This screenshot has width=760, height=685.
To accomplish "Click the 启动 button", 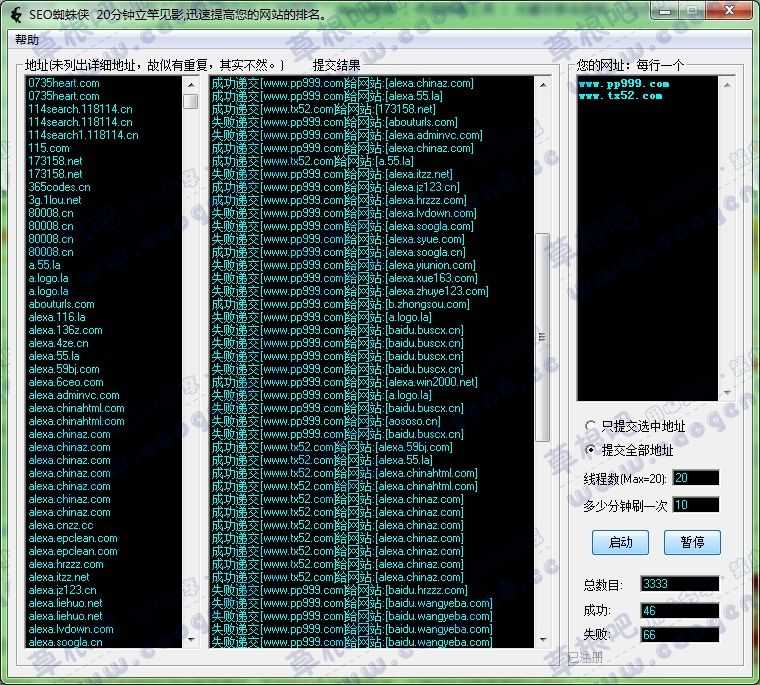I will click(620, 542).
